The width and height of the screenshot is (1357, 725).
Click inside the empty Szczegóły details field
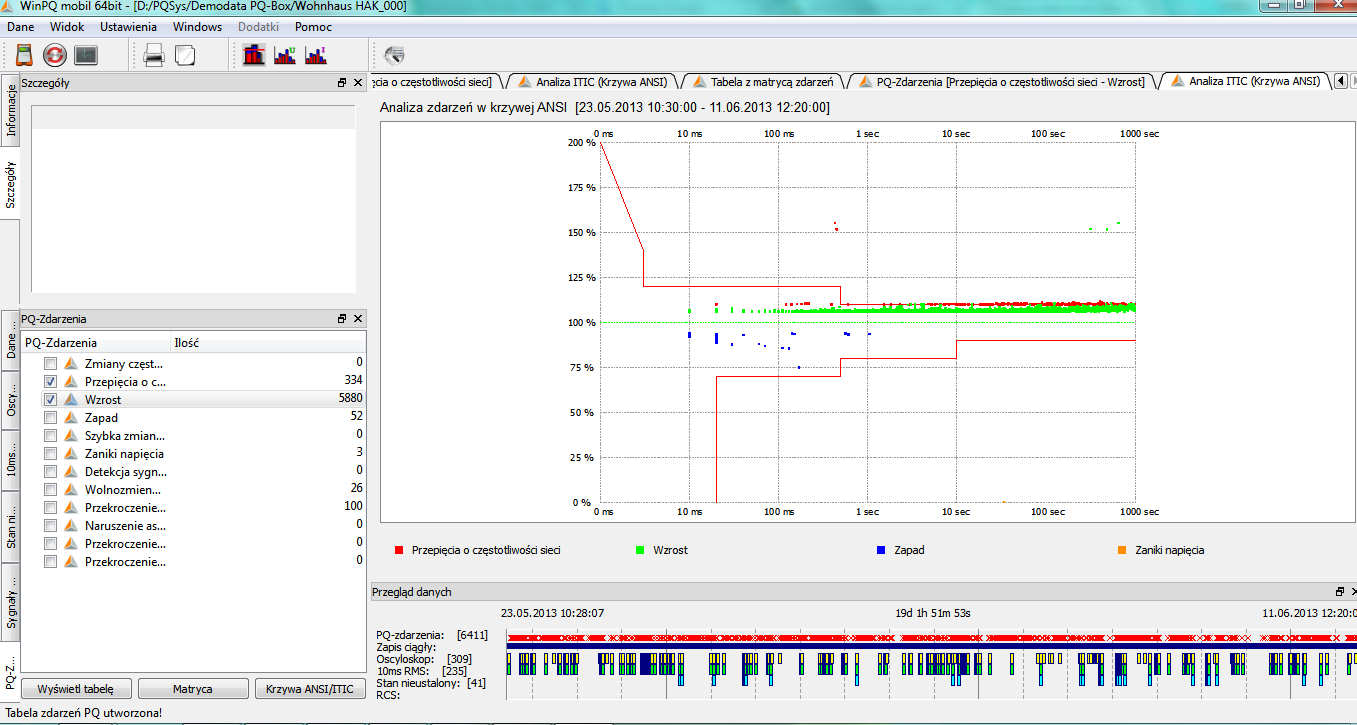click(x=193, y=198)
